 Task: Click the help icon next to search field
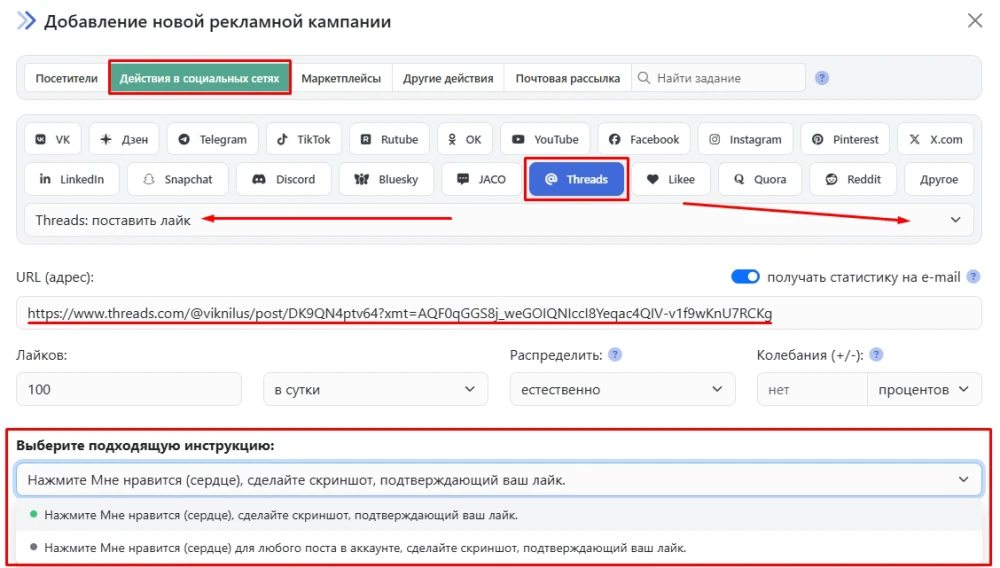pyautogui.click(x=822, y=78)
